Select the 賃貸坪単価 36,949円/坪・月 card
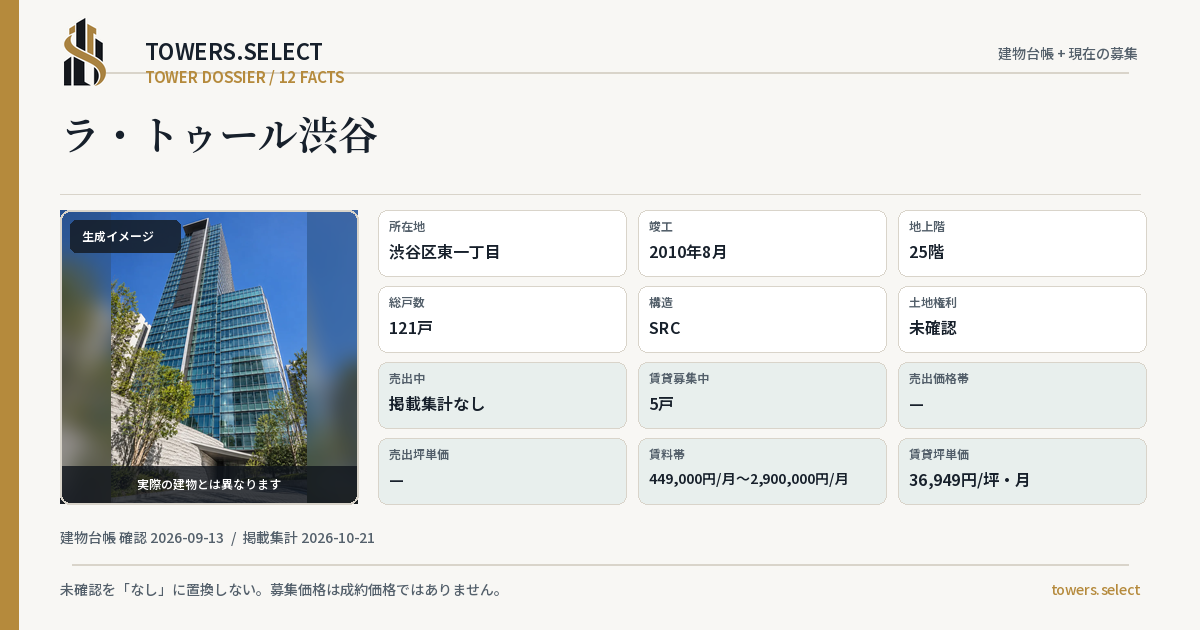This screenshot has width=1200, height=630. click(1022, 471)
